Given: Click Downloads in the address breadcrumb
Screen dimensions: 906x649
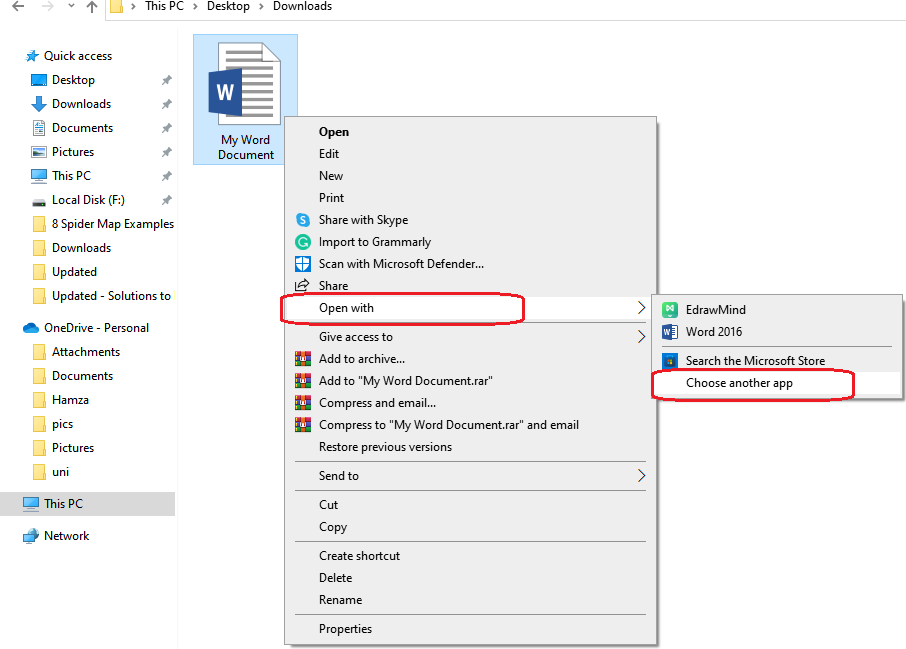Looking at the screenshot, I should [x=302, y=6].
